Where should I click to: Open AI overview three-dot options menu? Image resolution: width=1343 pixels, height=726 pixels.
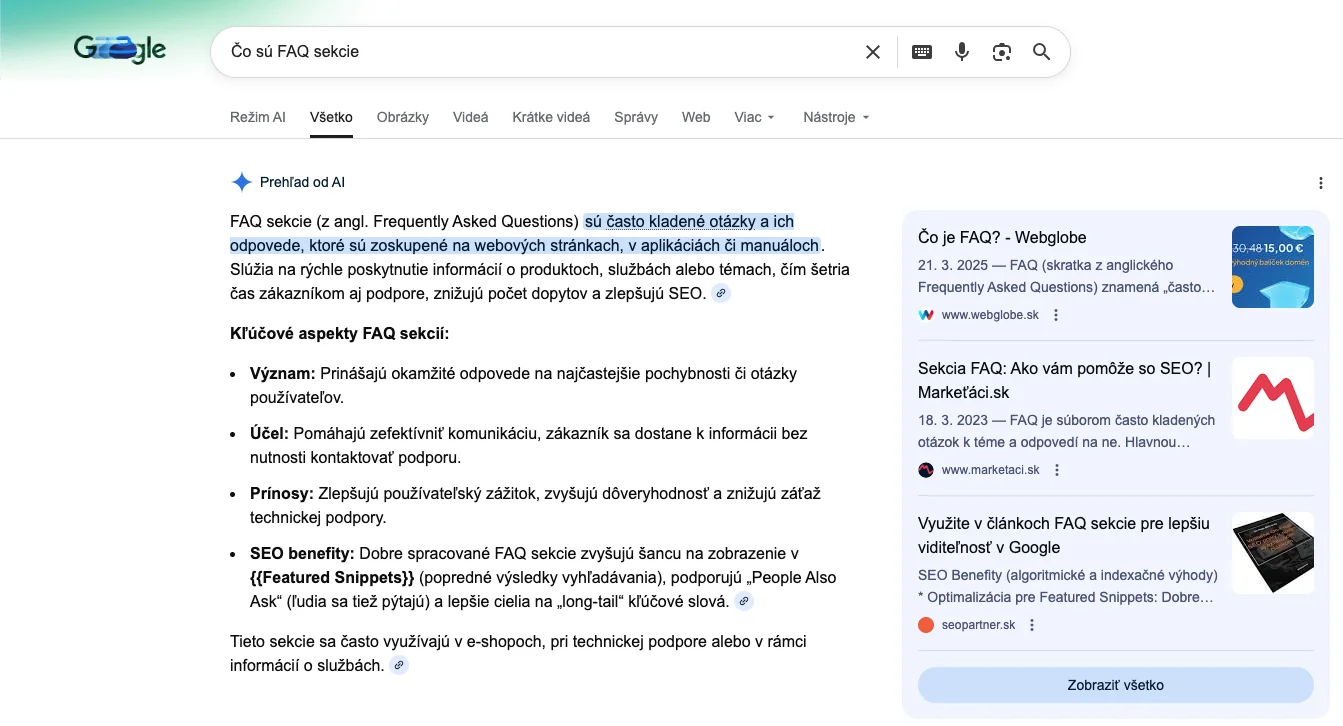[1321, 183]
